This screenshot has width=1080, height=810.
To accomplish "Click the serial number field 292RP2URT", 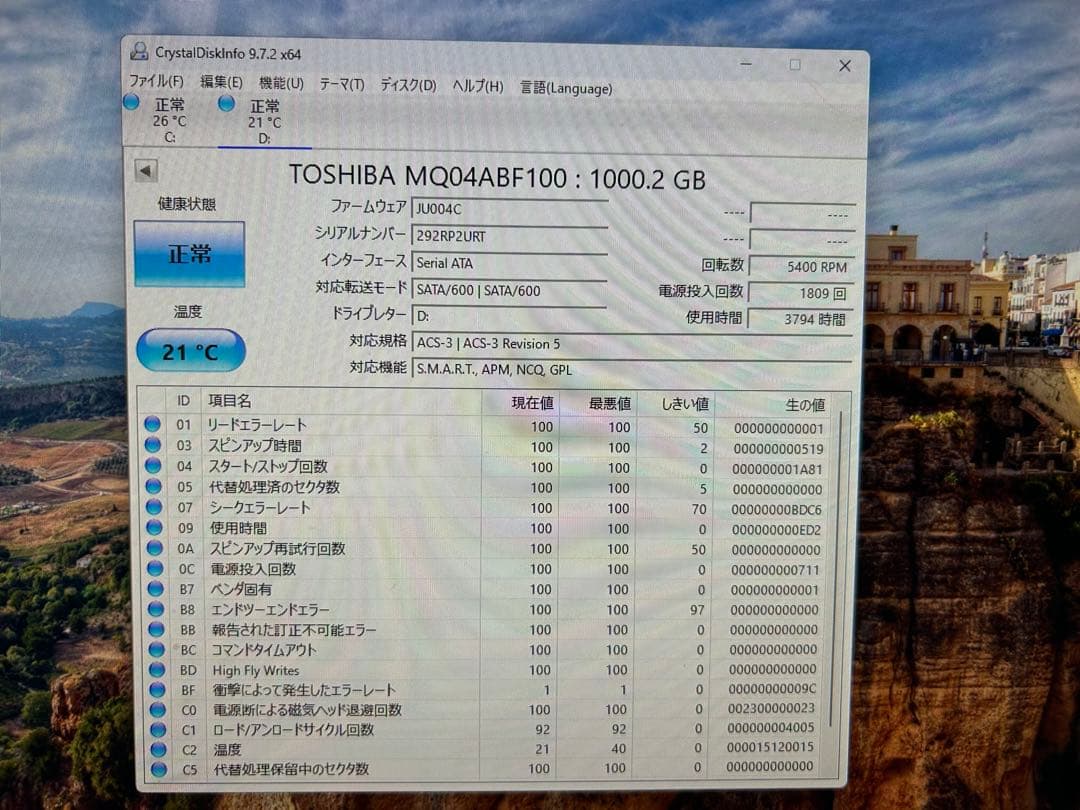I will point(509,236).
